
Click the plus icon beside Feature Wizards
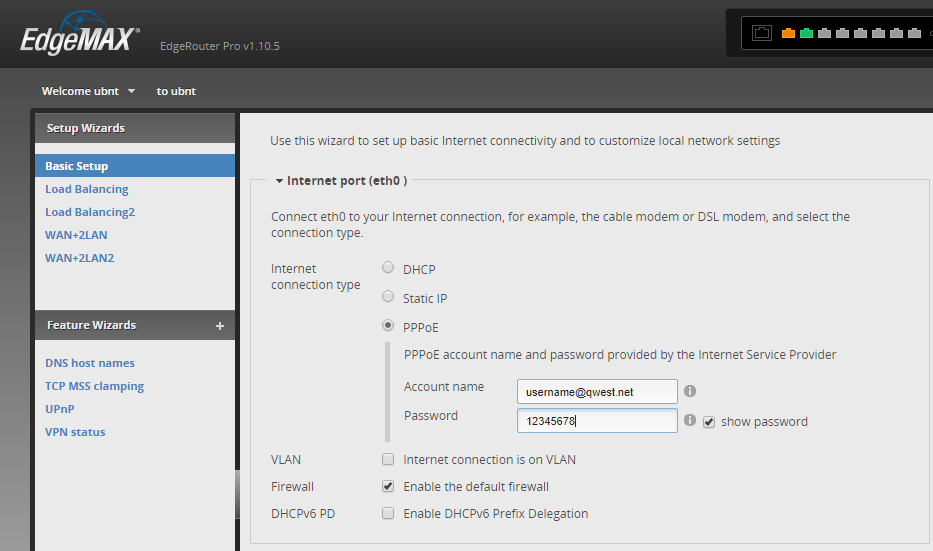(220, 326)
